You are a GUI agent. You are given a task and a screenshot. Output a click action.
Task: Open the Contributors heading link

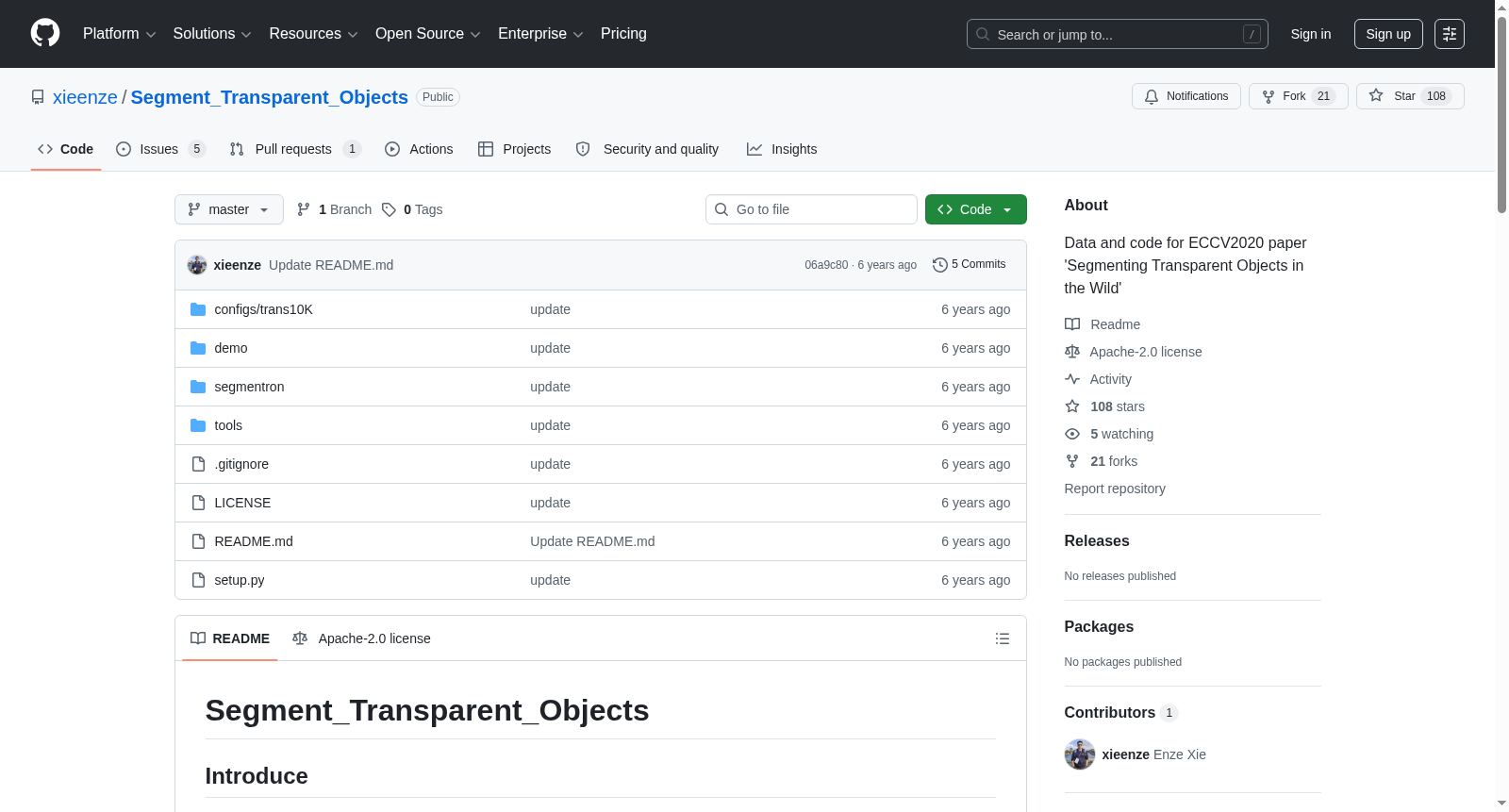pos(1121,712)
